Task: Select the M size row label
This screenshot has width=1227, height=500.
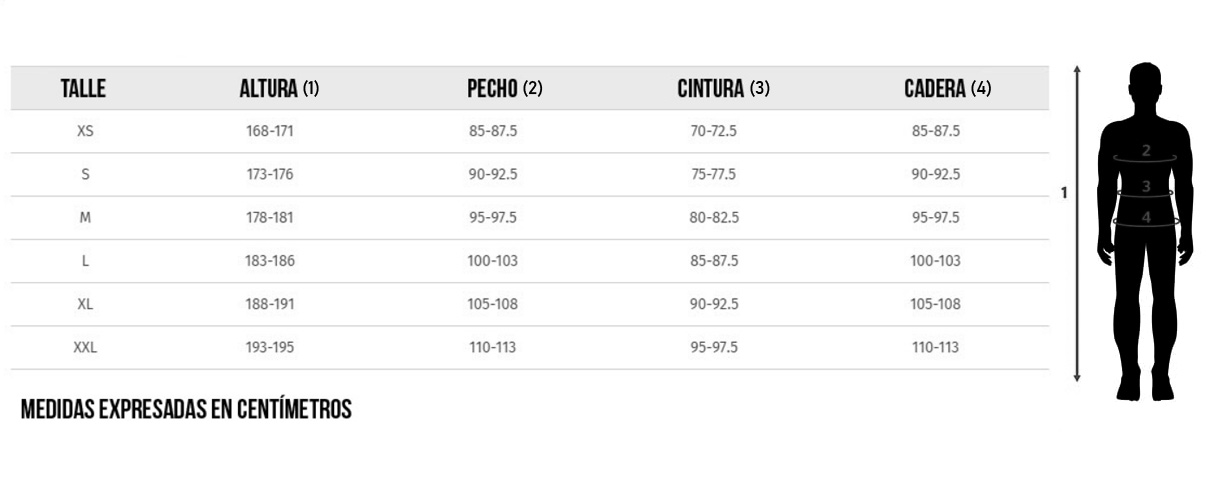Action: 85,218
